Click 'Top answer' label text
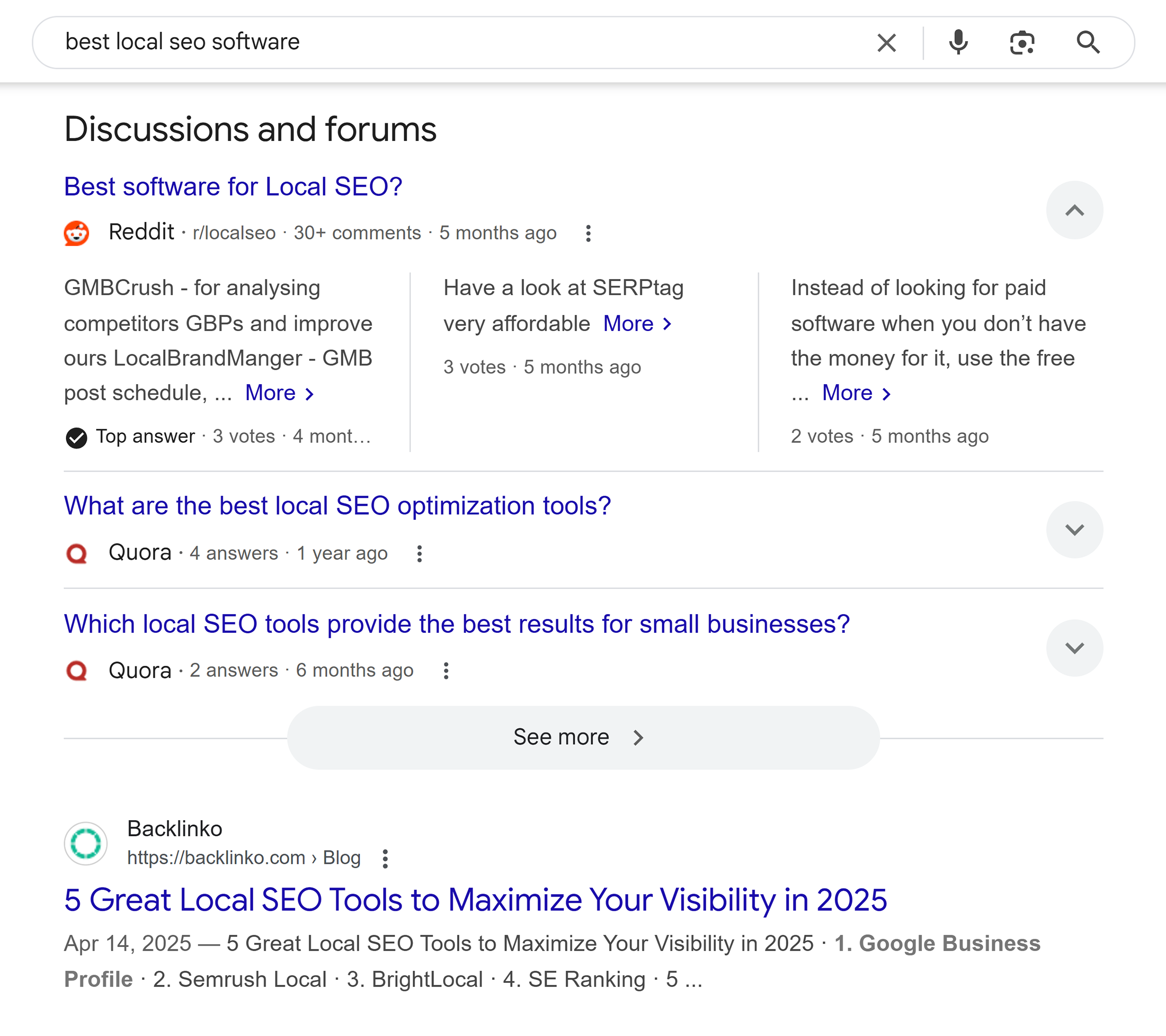Viewport: 1166px width, 1036px height. click(146, 436)
